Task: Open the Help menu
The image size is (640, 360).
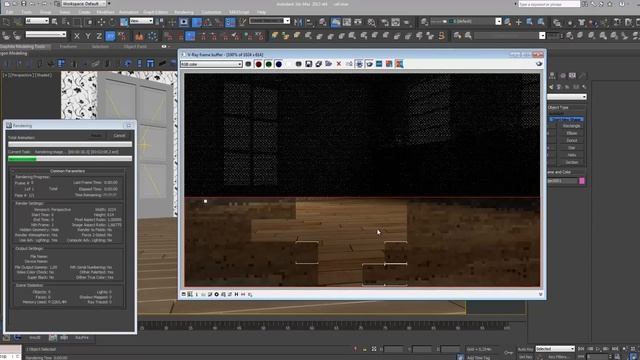Action: click(x=261, y=12)
